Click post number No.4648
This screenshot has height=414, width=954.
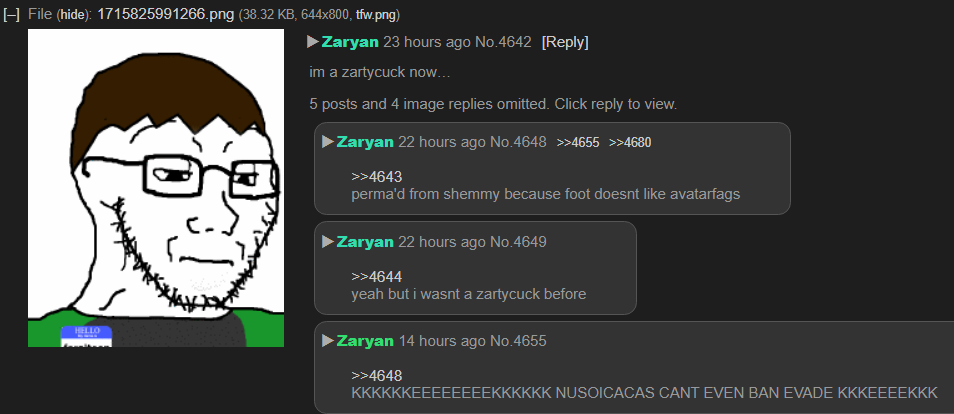coord(518,142)
